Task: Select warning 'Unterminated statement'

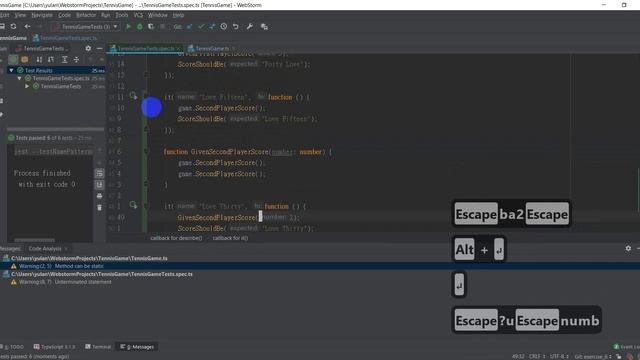Action: tap(65, 282)
